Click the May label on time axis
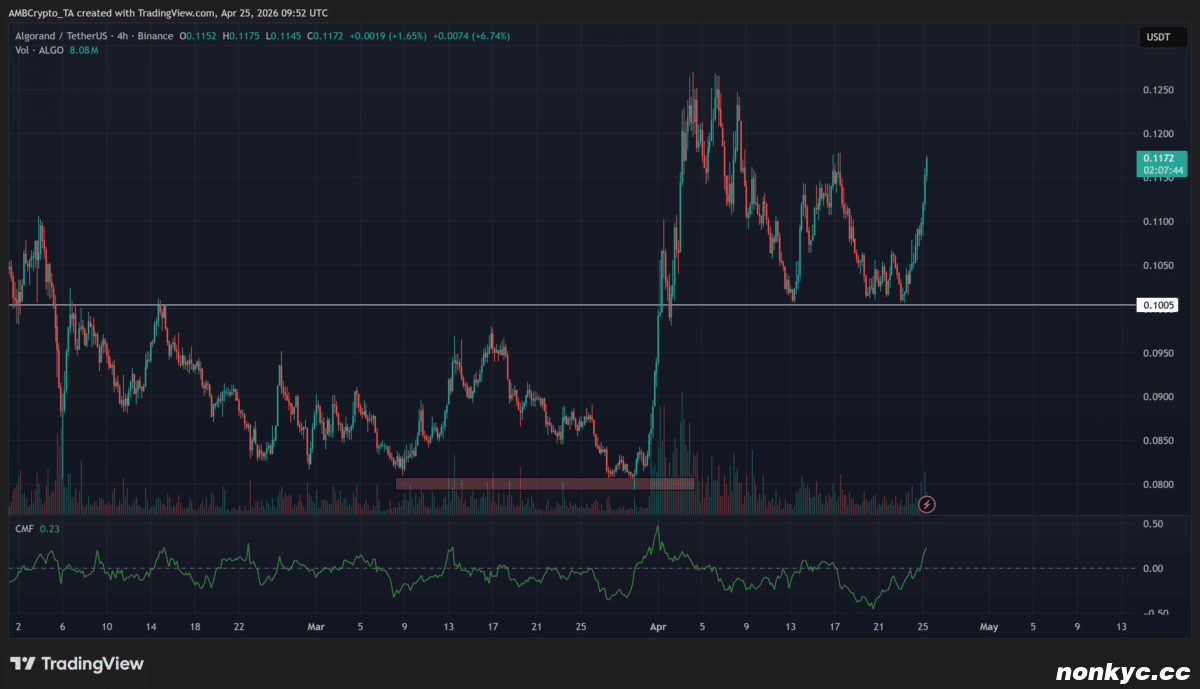 click(x=989, y=628)
